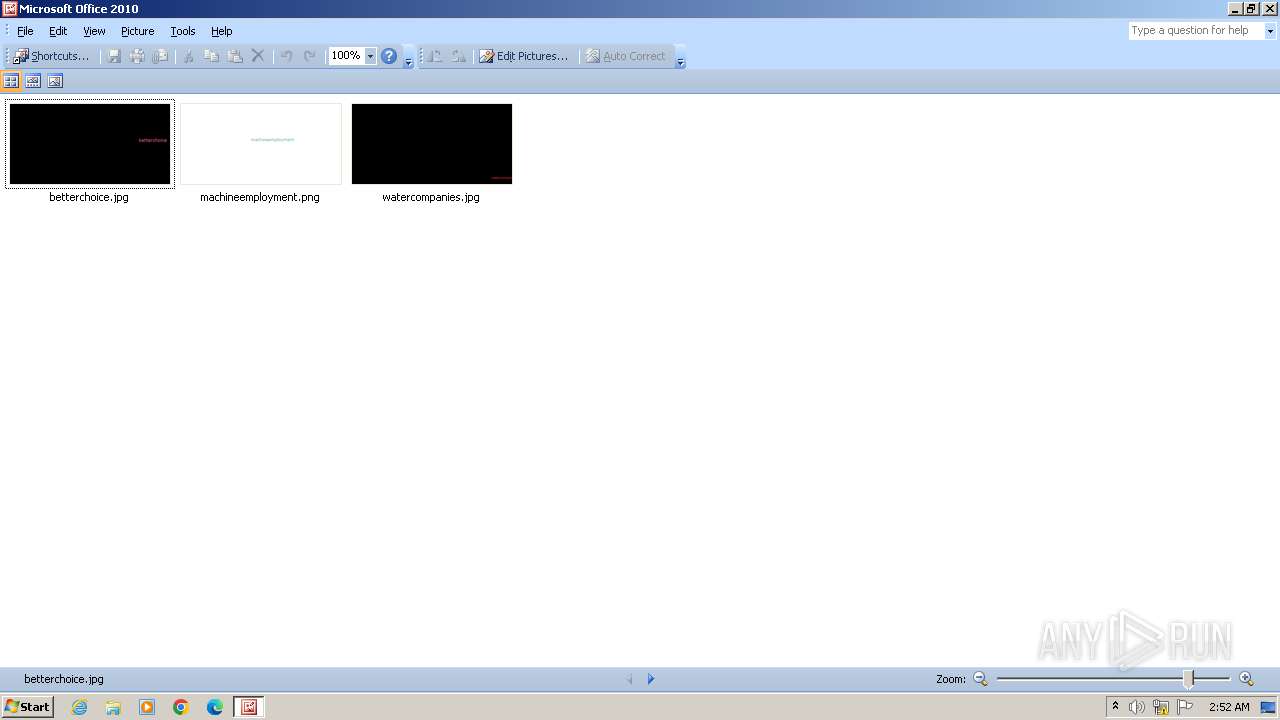
Task: Click the watercompanies.jpg file name
Action: 431,198
